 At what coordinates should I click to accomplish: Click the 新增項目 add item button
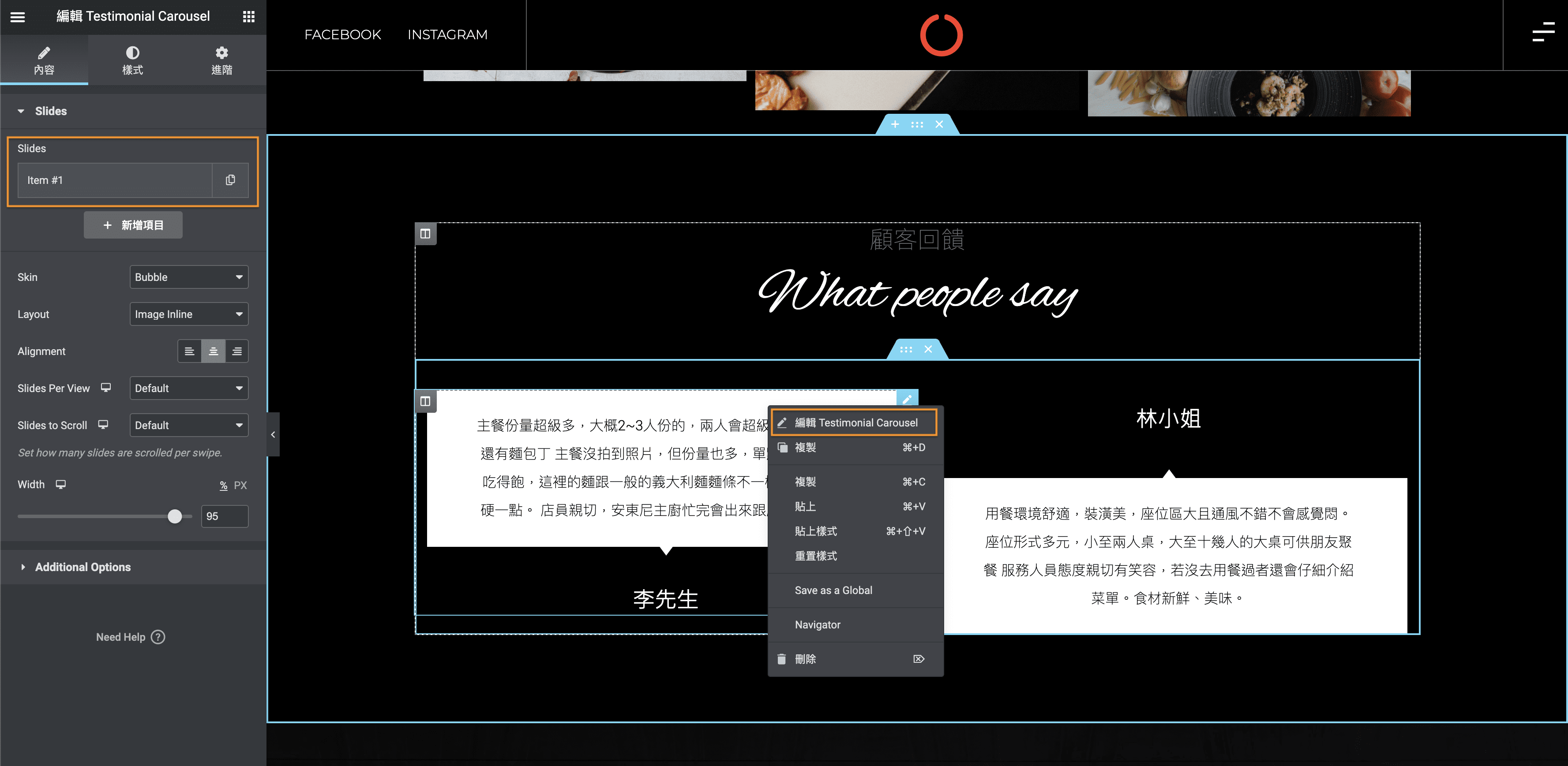point(133,225)
